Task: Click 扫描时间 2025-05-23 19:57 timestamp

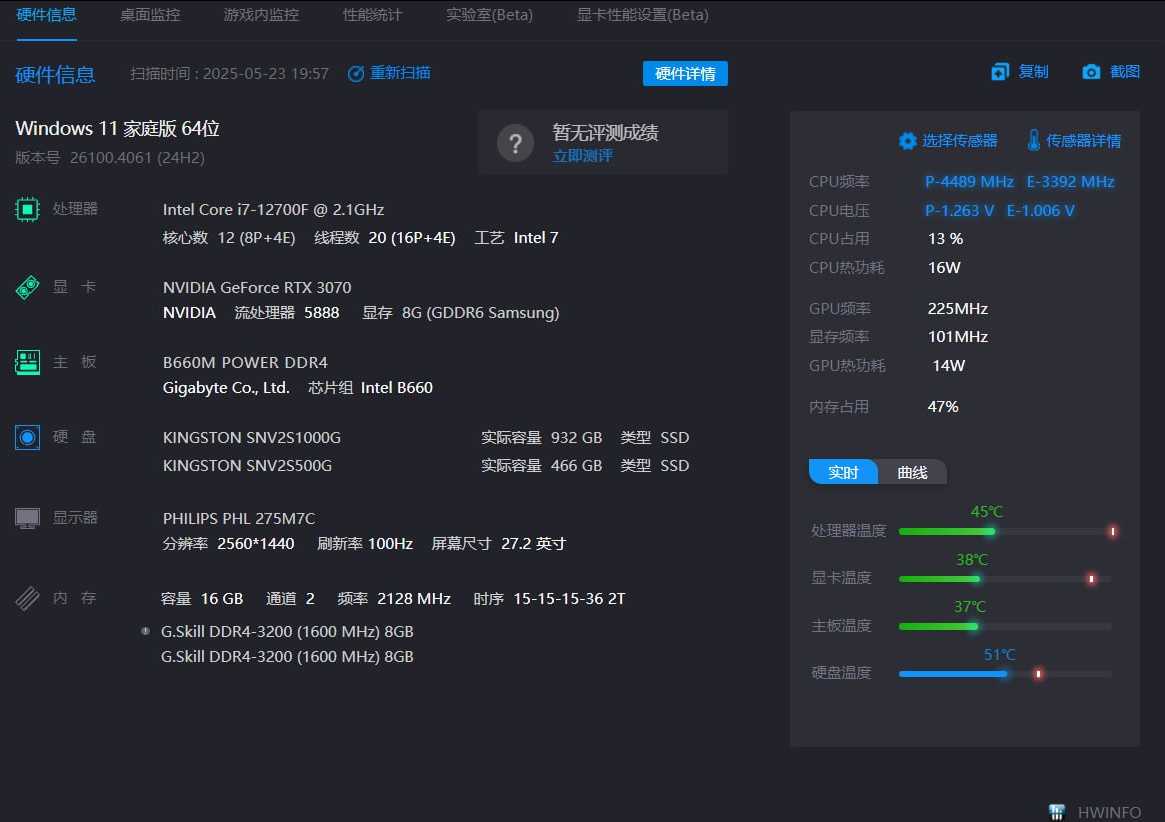Action: tap(230, 74)
